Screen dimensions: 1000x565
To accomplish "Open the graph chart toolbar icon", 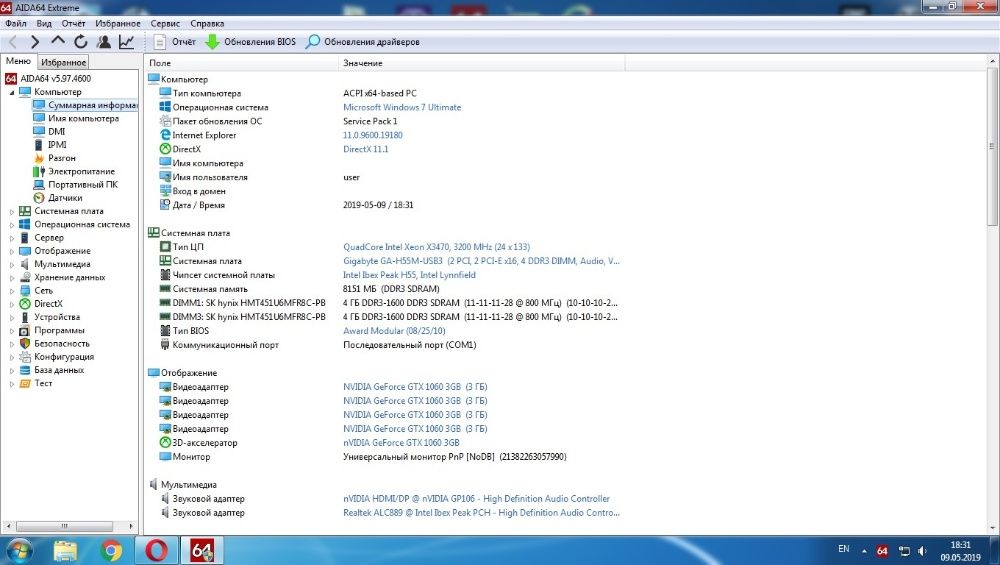I will point(126,42).
